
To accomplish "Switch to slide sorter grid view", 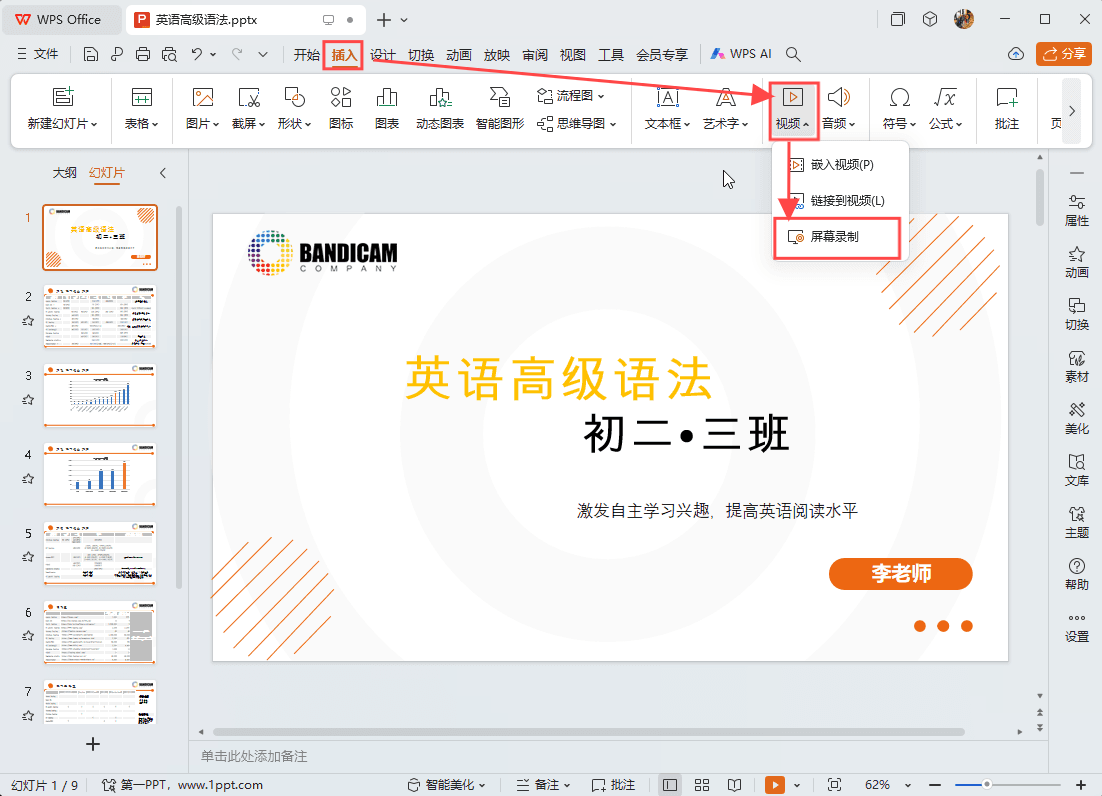I will coord(702,784).
